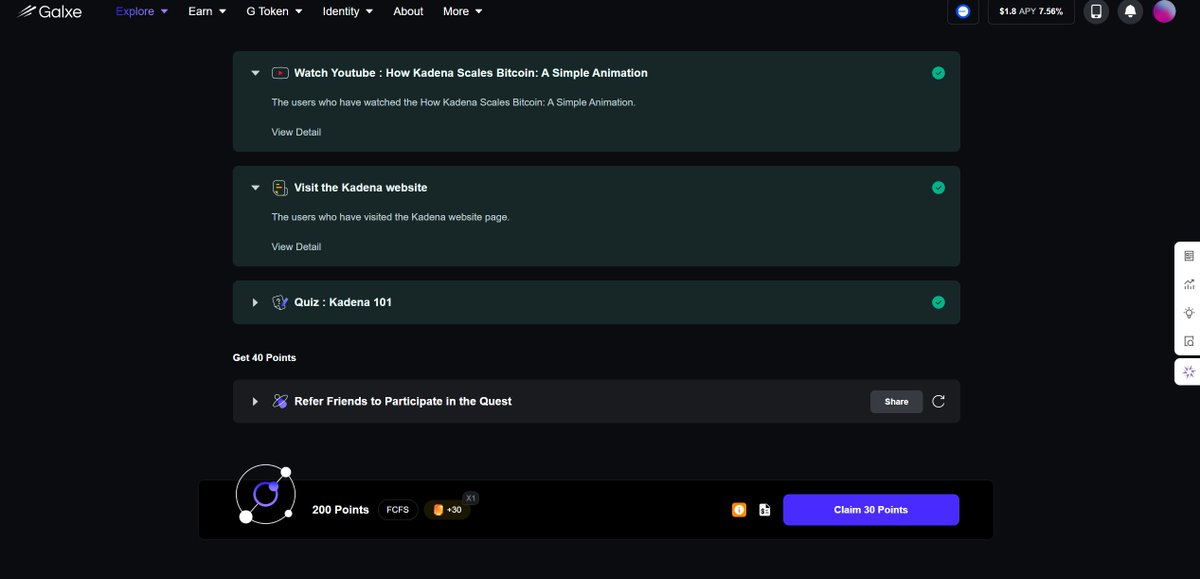1200x579 pixels.
Task: Open View Detail under the Youtube task
Action: pos(295,131)
